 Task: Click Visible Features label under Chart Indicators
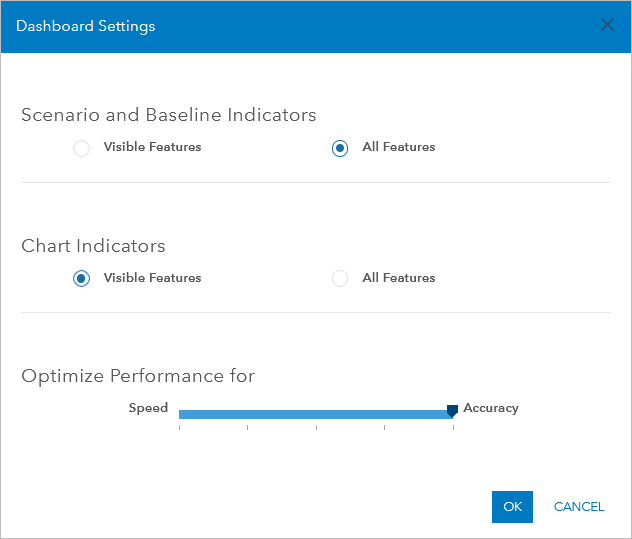click(x=152, y=278)
